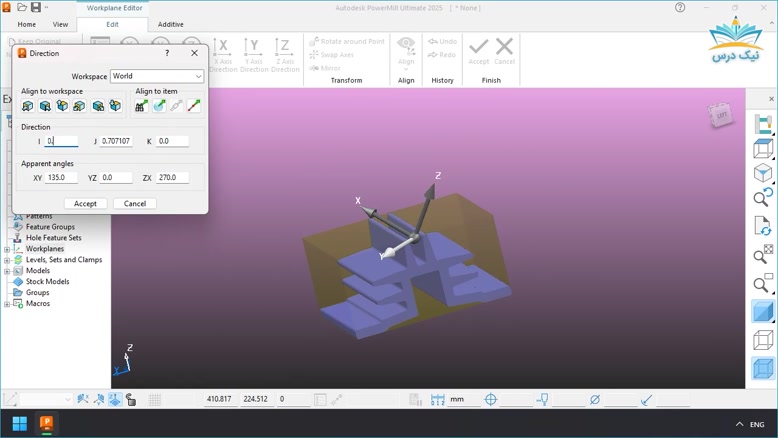The height and width of the screenshot is (438, 778).
Task: Click the XY apparent angle field
Action: [60, 178]
